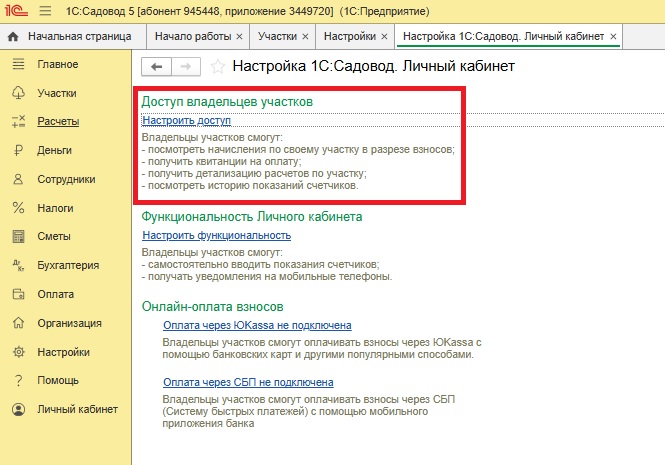This screenshot has height=465, width=665.
Task: Click the Функциональность Личного кабинета heading
Action: point(252,217)
